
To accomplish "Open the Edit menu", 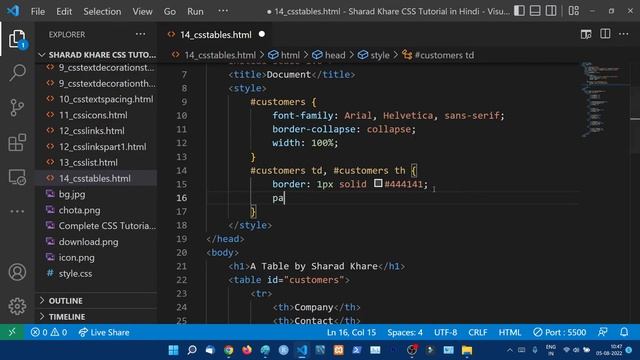I will tap(64, 11).
